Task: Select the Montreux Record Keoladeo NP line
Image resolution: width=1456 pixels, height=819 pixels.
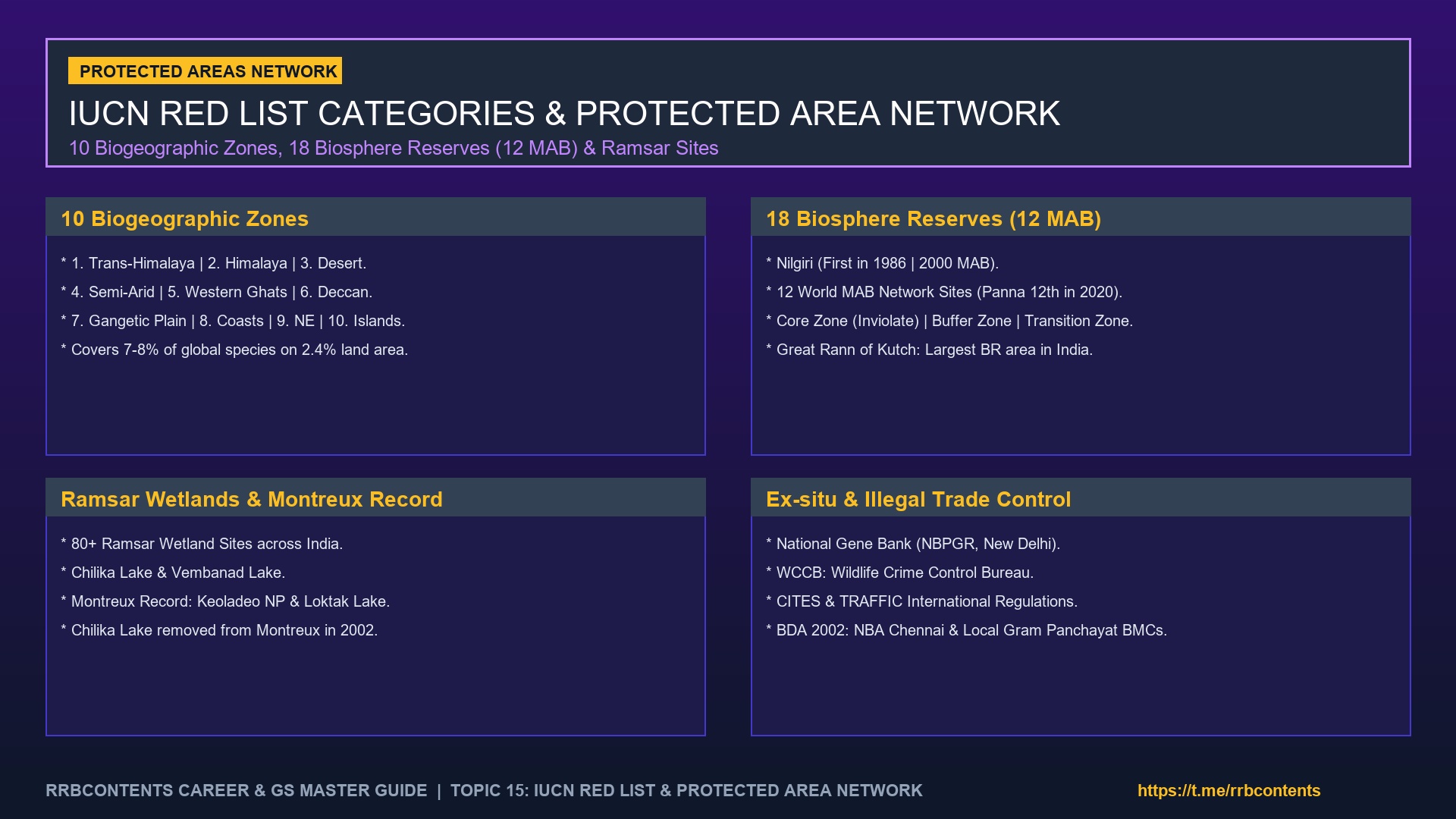Action: 225,601
